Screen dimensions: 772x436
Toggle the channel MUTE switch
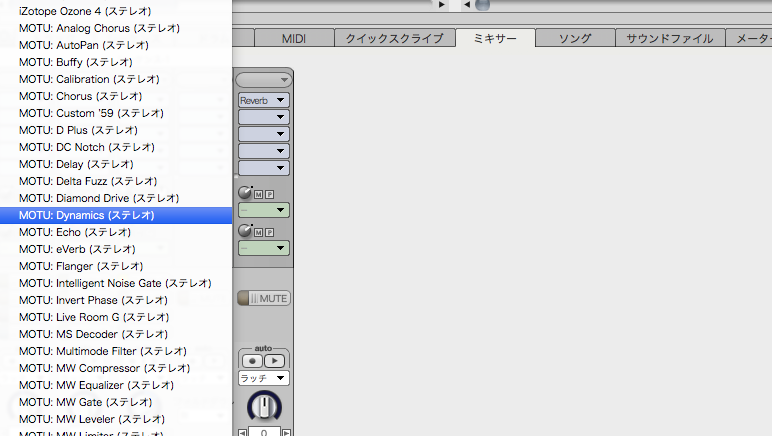pos(263,298)
